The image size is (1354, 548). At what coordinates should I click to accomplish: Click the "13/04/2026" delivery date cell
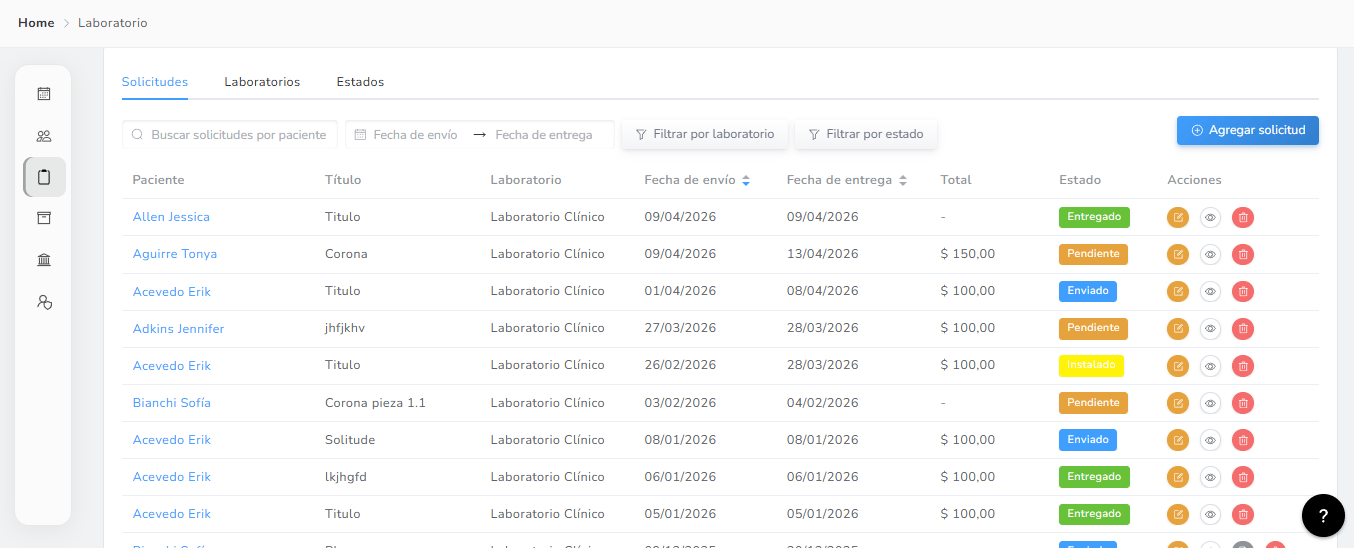[823, 254]
